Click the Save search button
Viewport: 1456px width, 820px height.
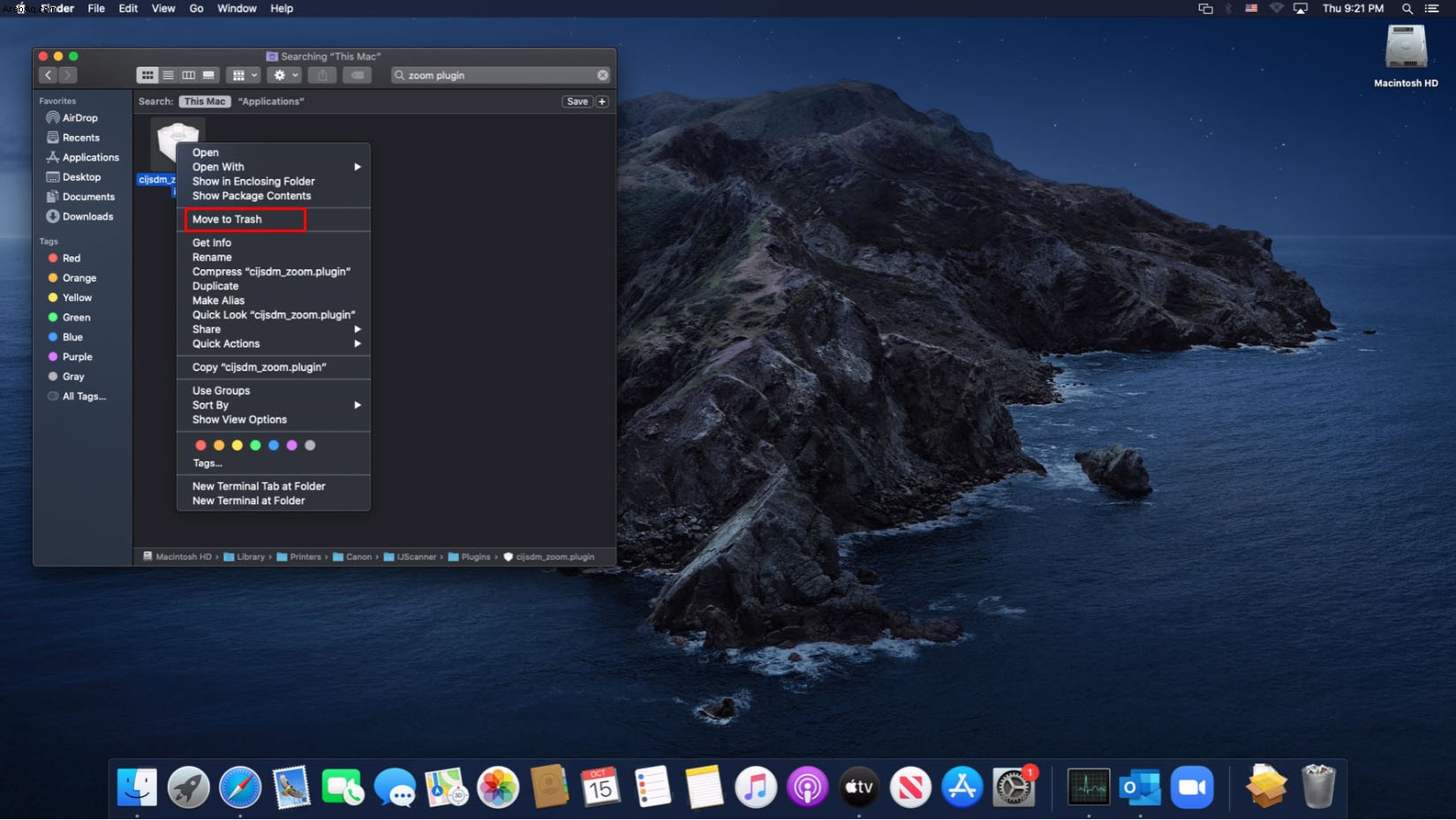(577, 102)
